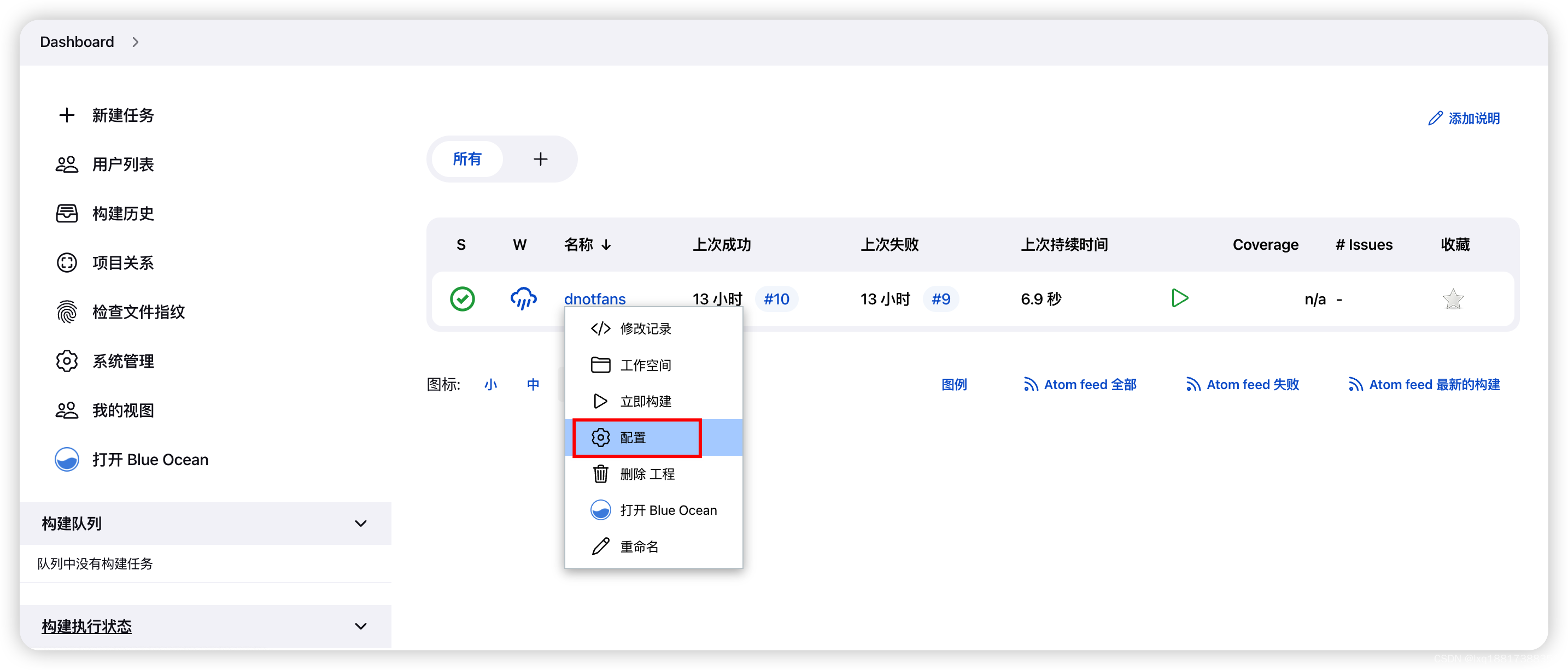Image resolution: width=1568 pixels, height=670 pixels.
Task: Open Atom feed 全部 link
Action: (1080, 385)
